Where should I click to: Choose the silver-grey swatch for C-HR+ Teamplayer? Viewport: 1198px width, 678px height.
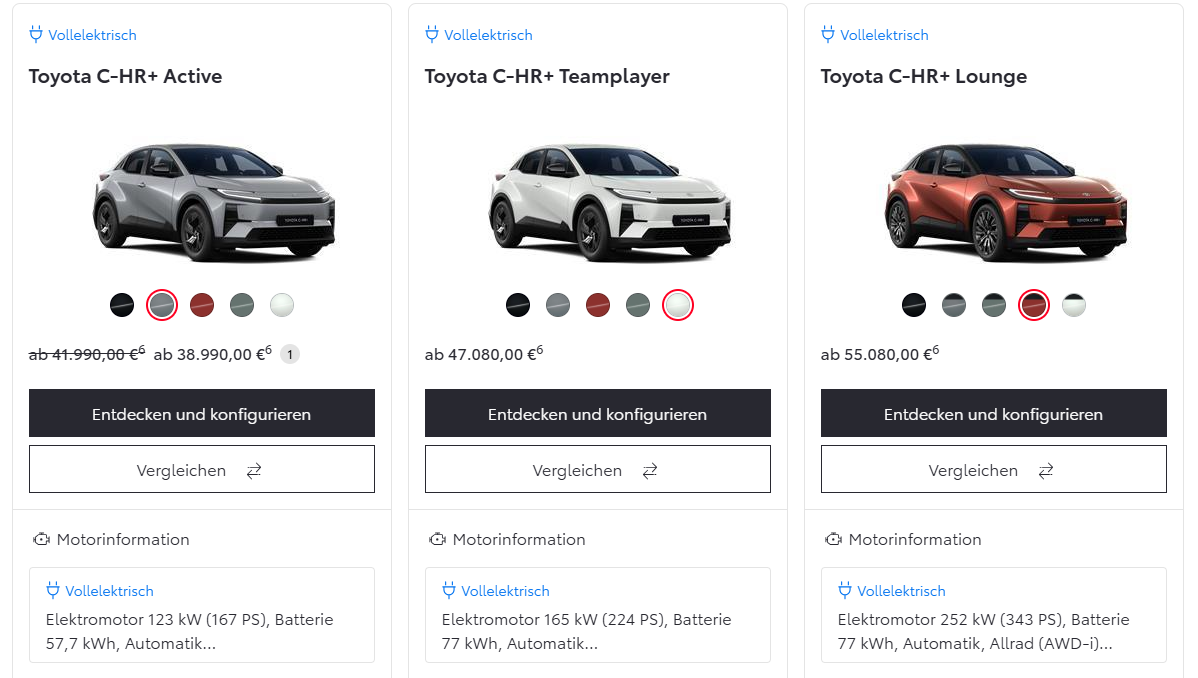558,305
